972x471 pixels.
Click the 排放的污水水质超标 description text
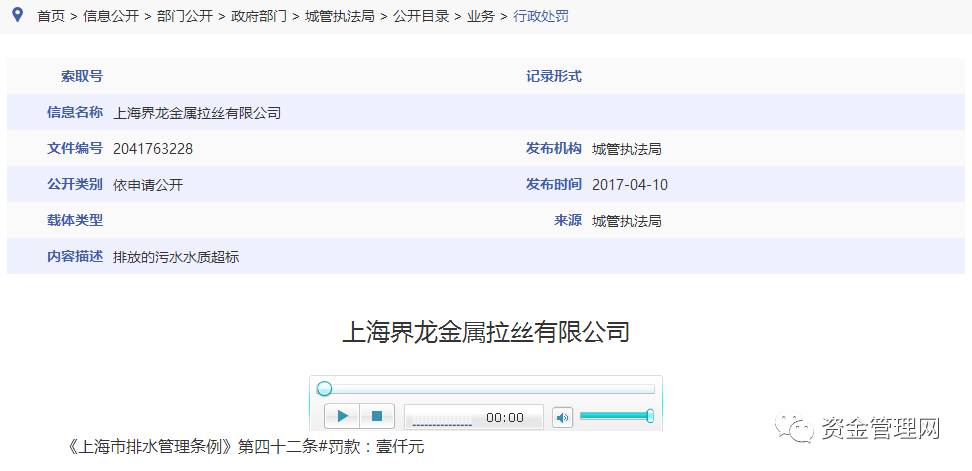[x=176, y=257]
